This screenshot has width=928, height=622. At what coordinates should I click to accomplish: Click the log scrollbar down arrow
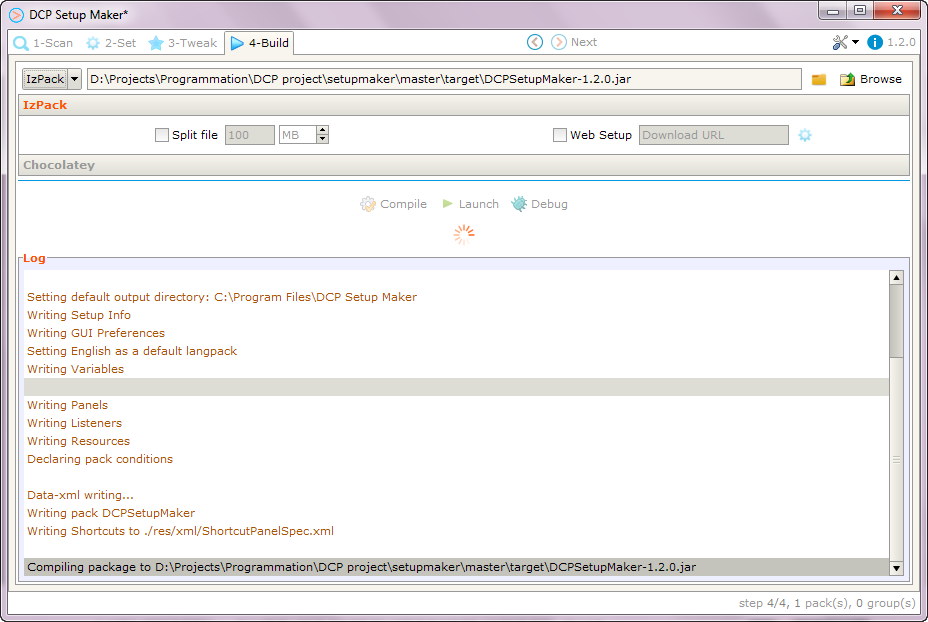coord(896,568)
